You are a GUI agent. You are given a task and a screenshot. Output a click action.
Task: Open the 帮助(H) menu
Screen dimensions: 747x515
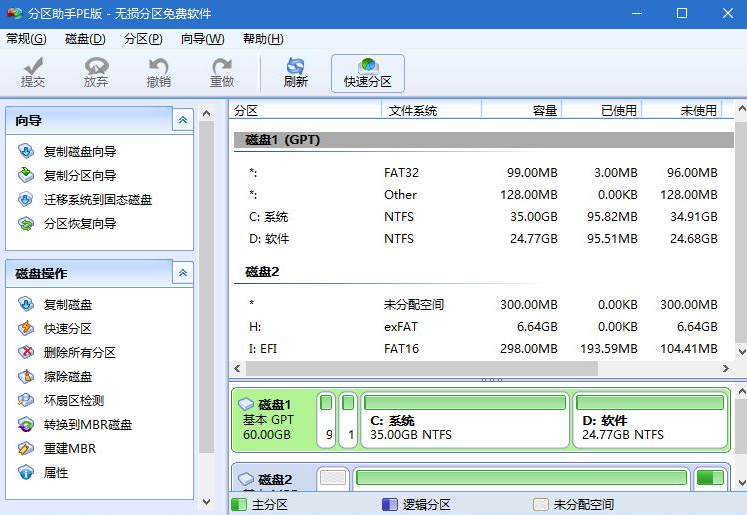tap(262, 39)
